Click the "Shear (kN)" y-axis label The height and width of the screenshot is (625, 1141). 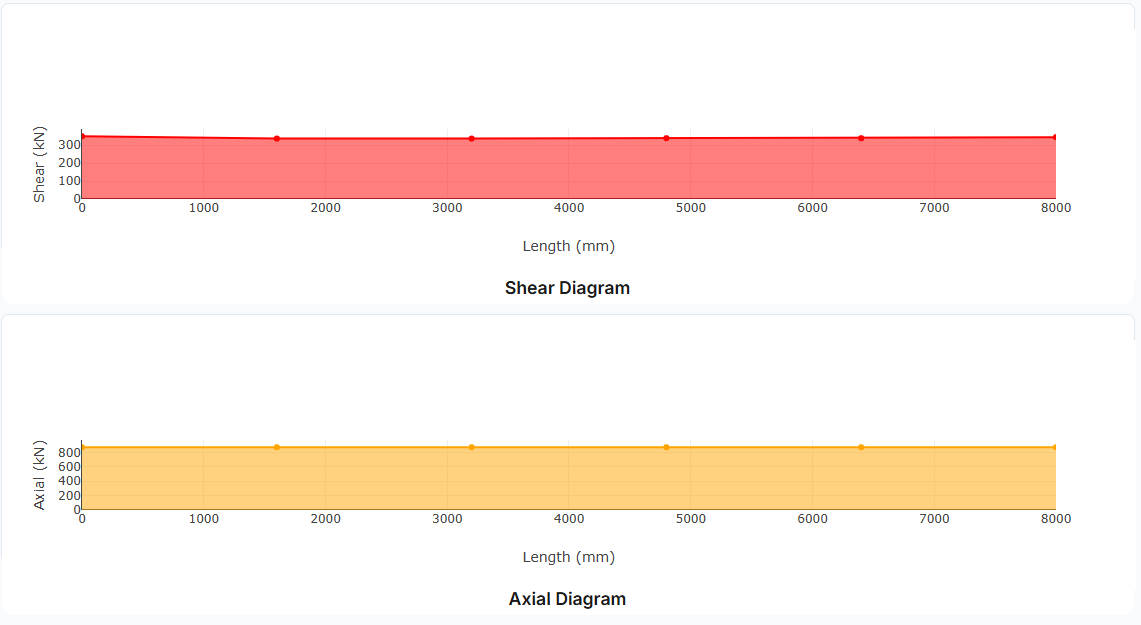[x=40, y=168]
